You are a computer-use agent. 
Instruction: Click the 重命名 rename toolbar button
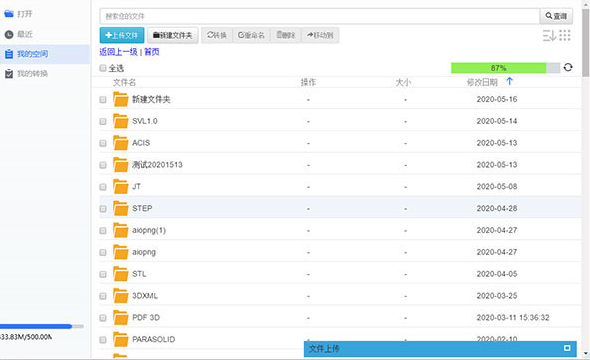pos(251,35)
